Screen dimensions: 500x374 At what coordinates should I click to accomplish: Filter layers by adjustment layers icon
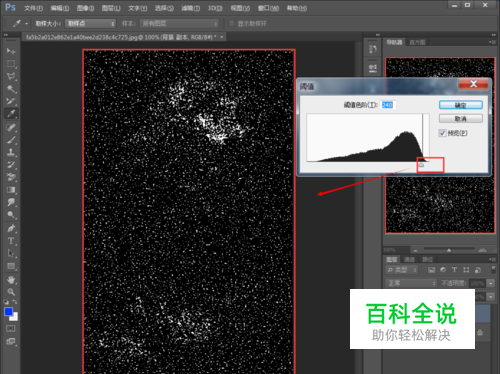[x=443, y=270]
